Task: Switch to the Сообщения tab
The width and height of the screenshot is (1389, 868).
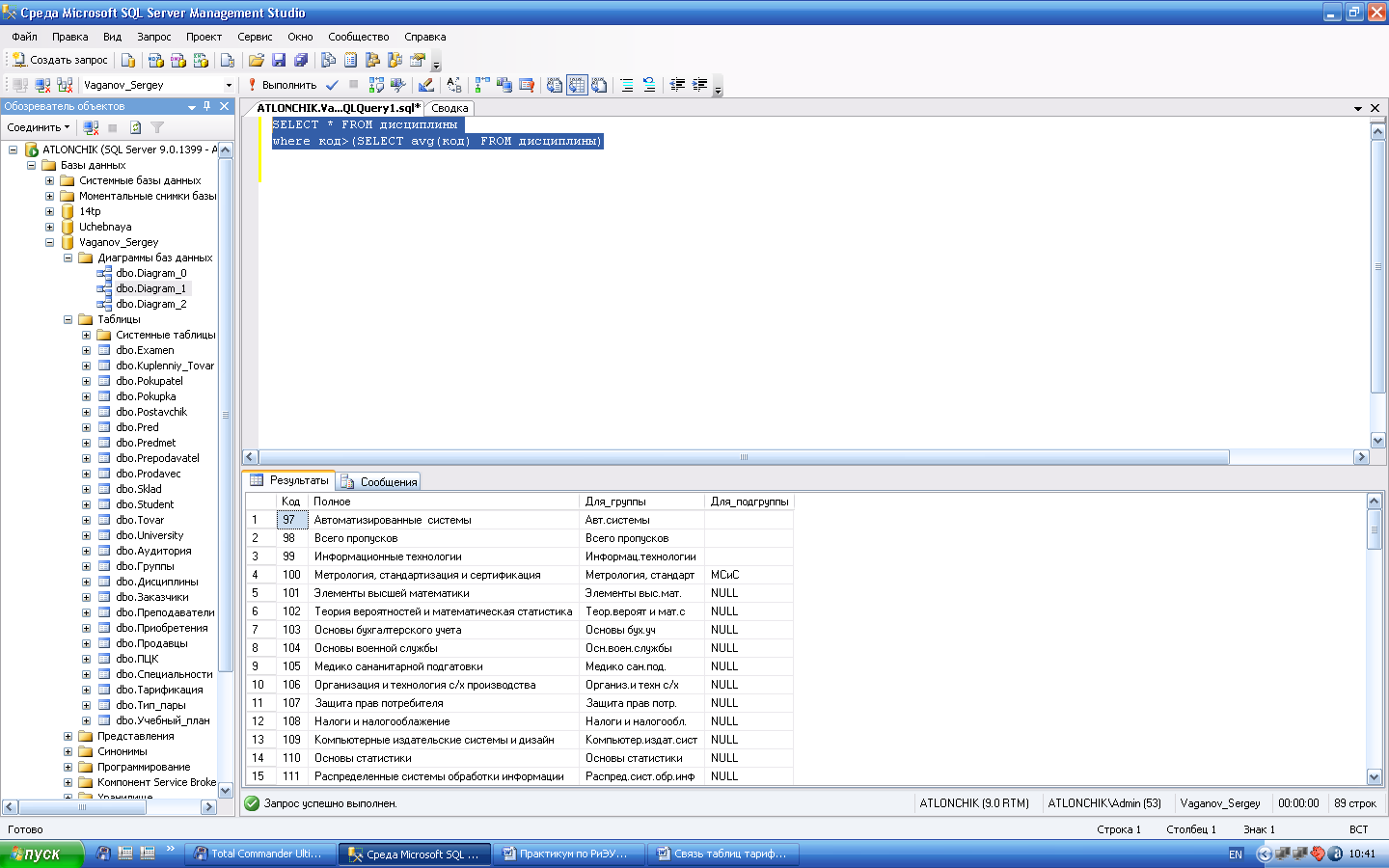Action: 380,482
